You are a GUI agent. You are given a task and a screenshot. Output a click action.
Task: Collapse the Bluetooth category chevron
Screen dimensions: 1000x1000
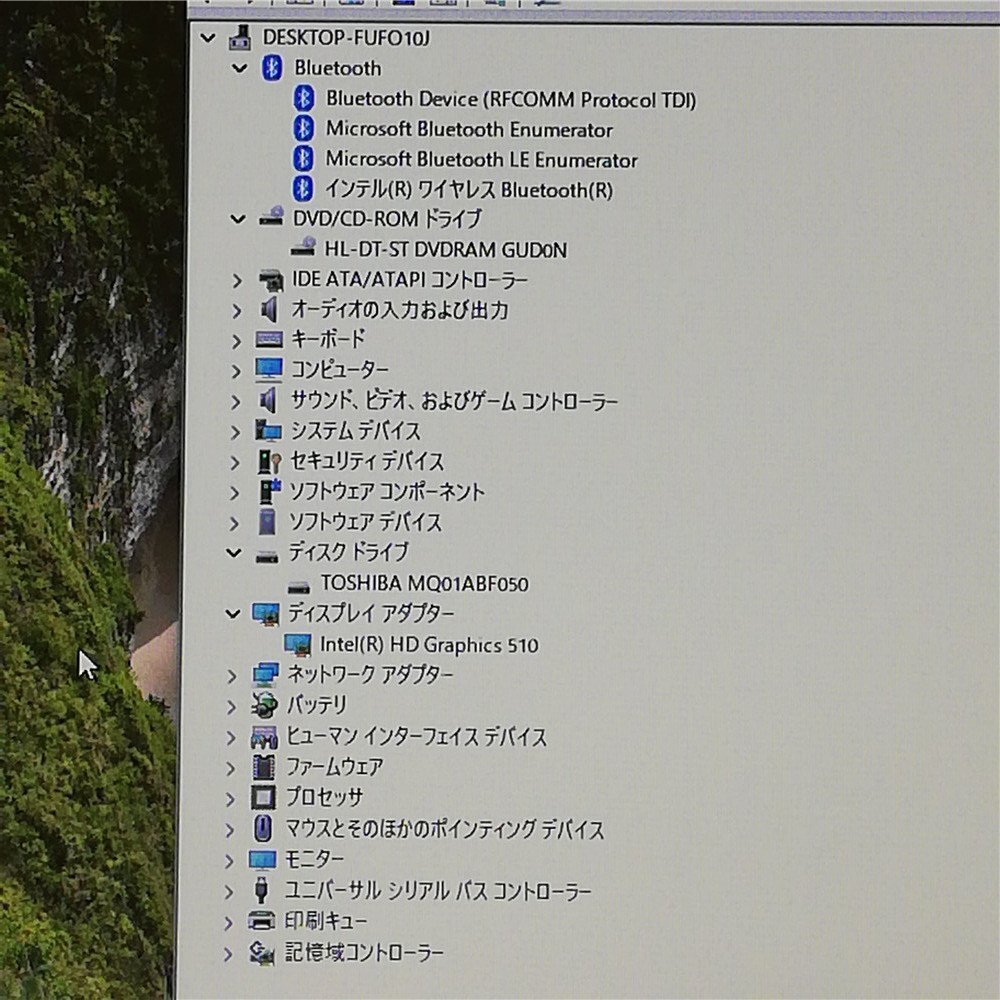coord(238,68)
